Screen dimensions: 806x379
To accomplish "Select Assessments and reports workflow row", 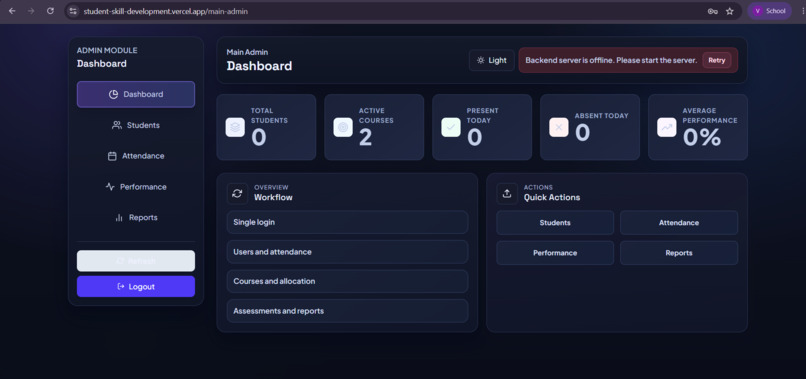I will [347, 311].
